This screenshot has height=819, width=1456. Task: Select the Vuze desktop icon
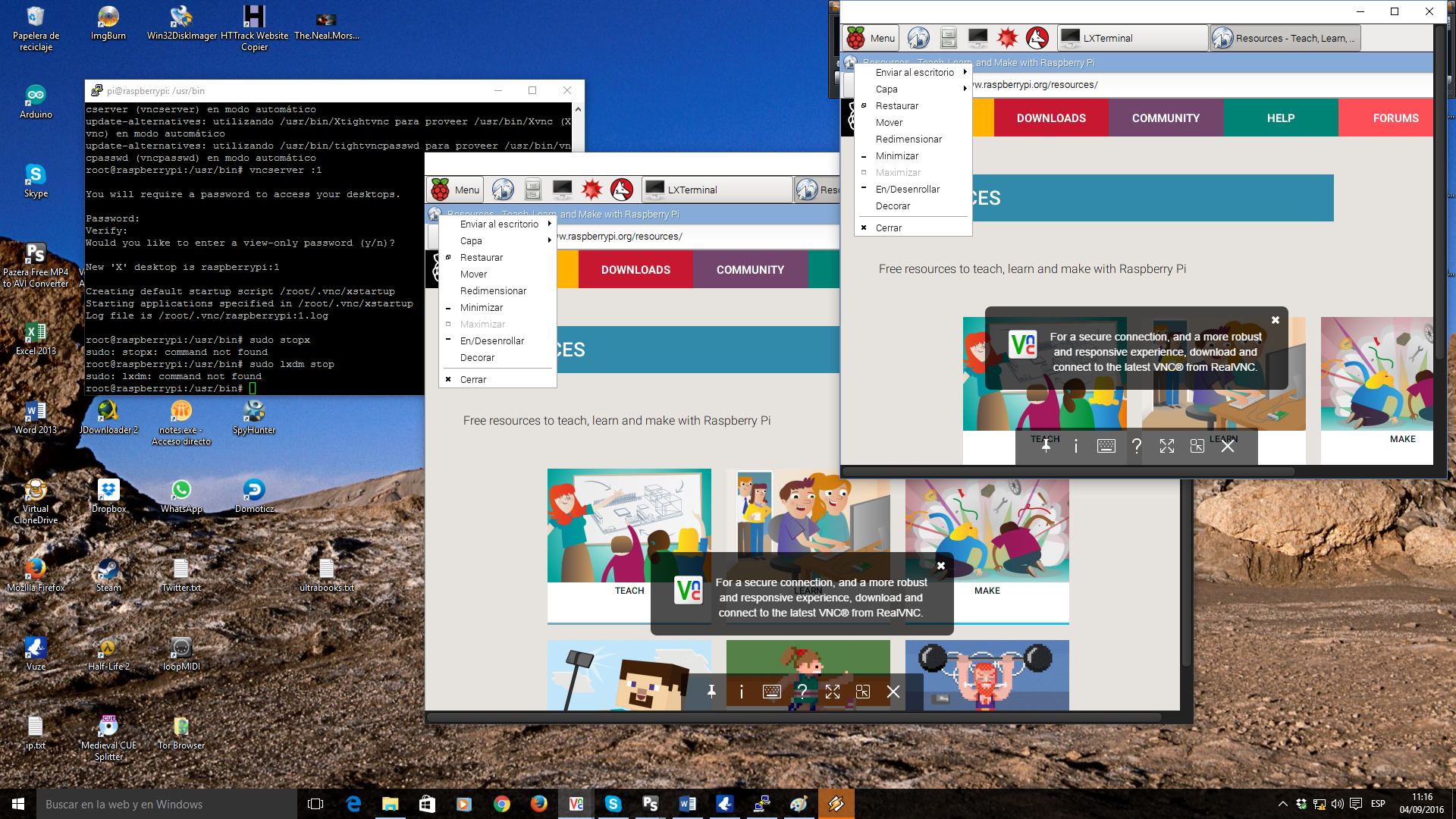tap(36, 654)
